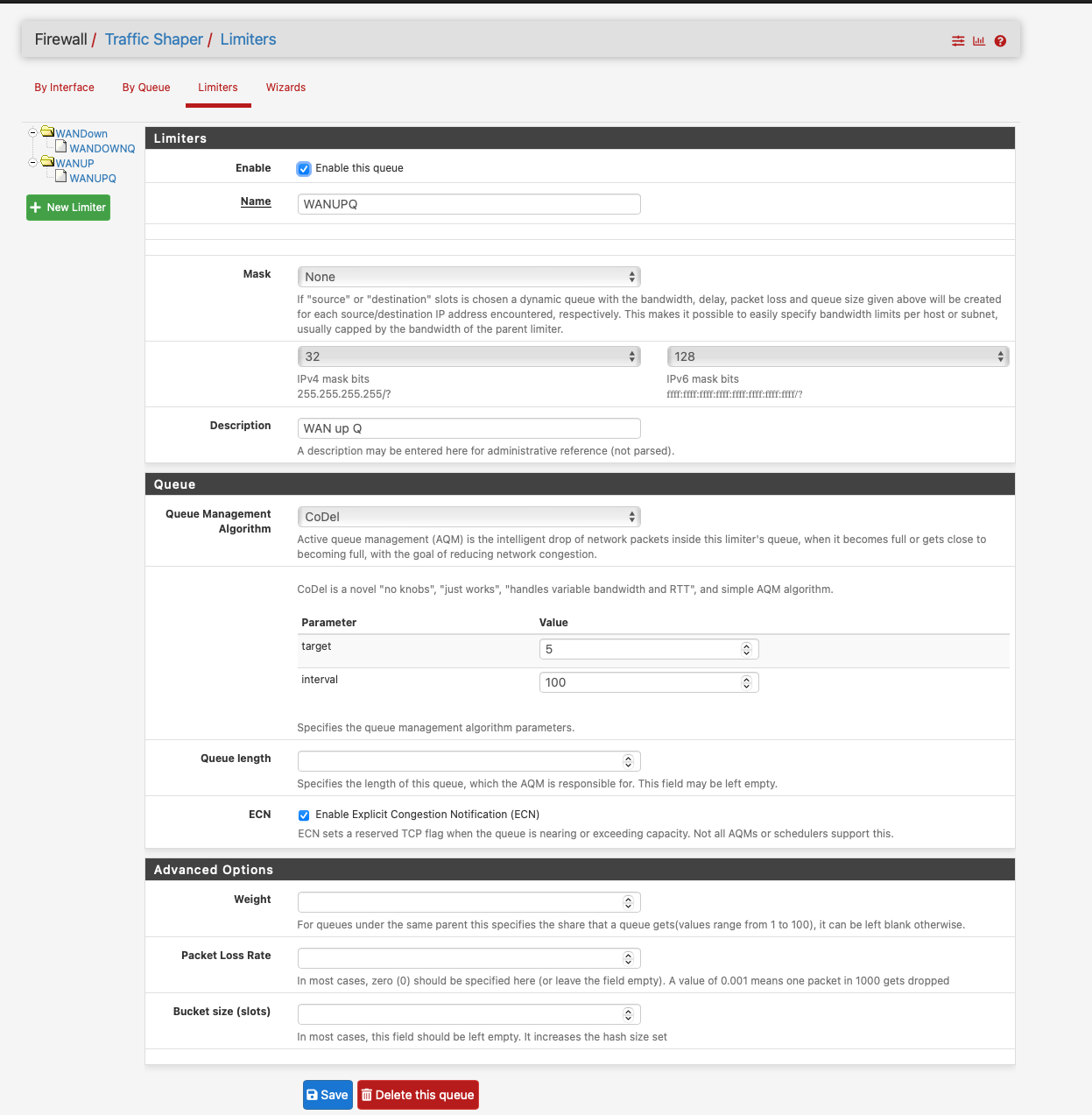
Task: Adjust interval value stepper arrows
Action: pos(747,682)
